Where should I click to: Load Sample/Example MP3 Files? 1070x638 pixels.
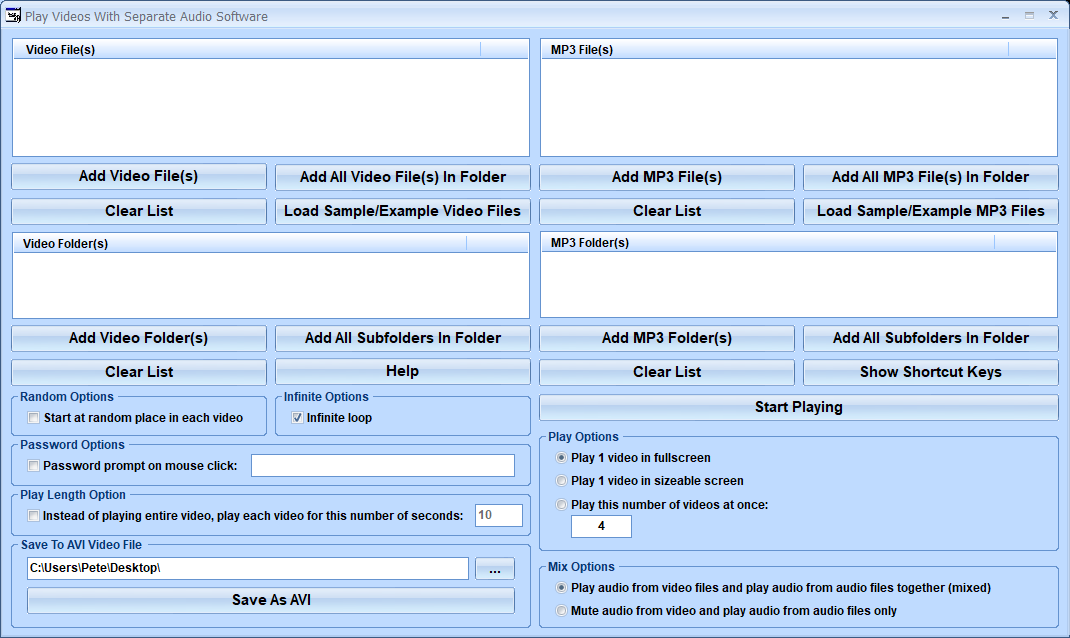pos(931,212)
